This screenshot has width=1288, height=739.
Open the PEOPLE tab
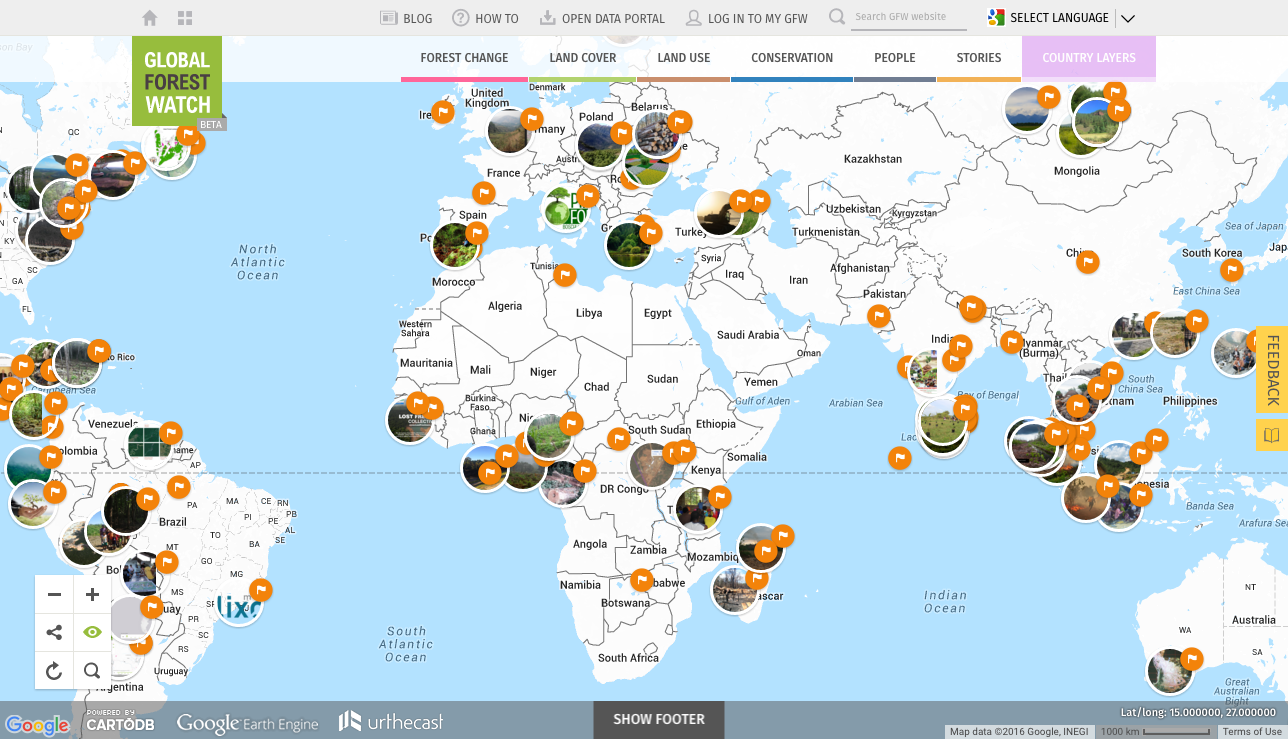click(895, 58)
